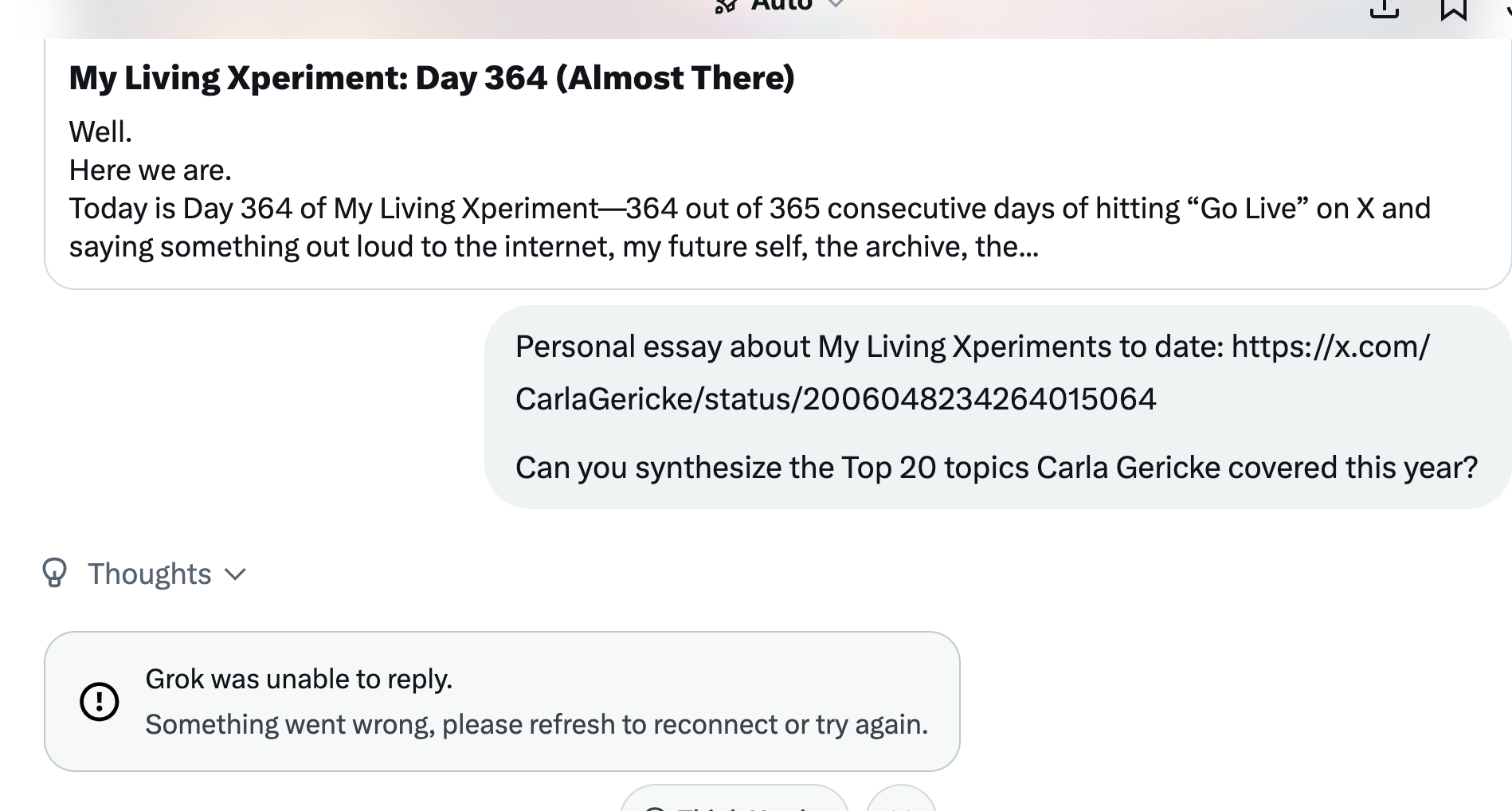Click 'Grok was unable to reply.' message

click(x=299, y=679)
